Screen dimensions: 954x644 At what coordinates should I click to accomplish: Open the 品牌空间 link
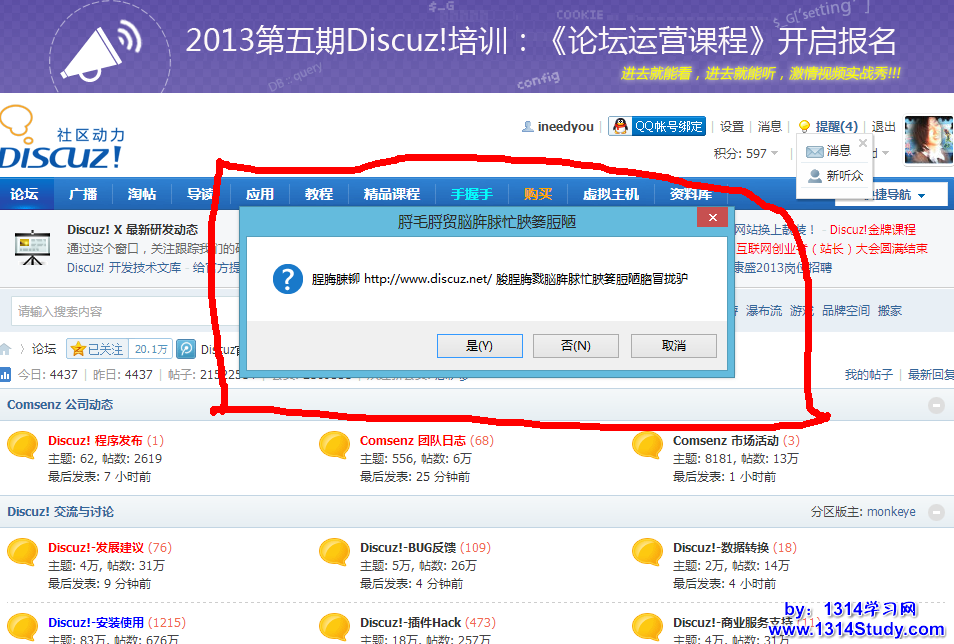tap(846, 311)
